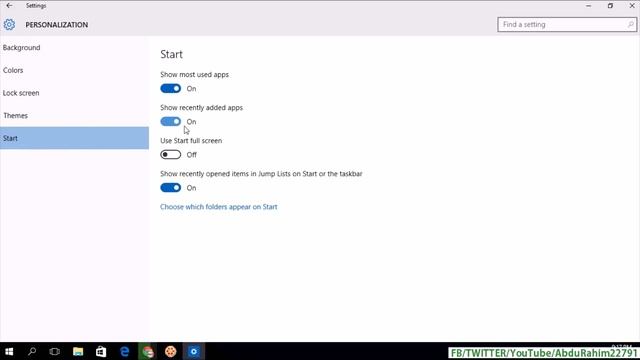Restore down the Settings window
This screenshot has width=640, height=360.
[x=610, y=6]
